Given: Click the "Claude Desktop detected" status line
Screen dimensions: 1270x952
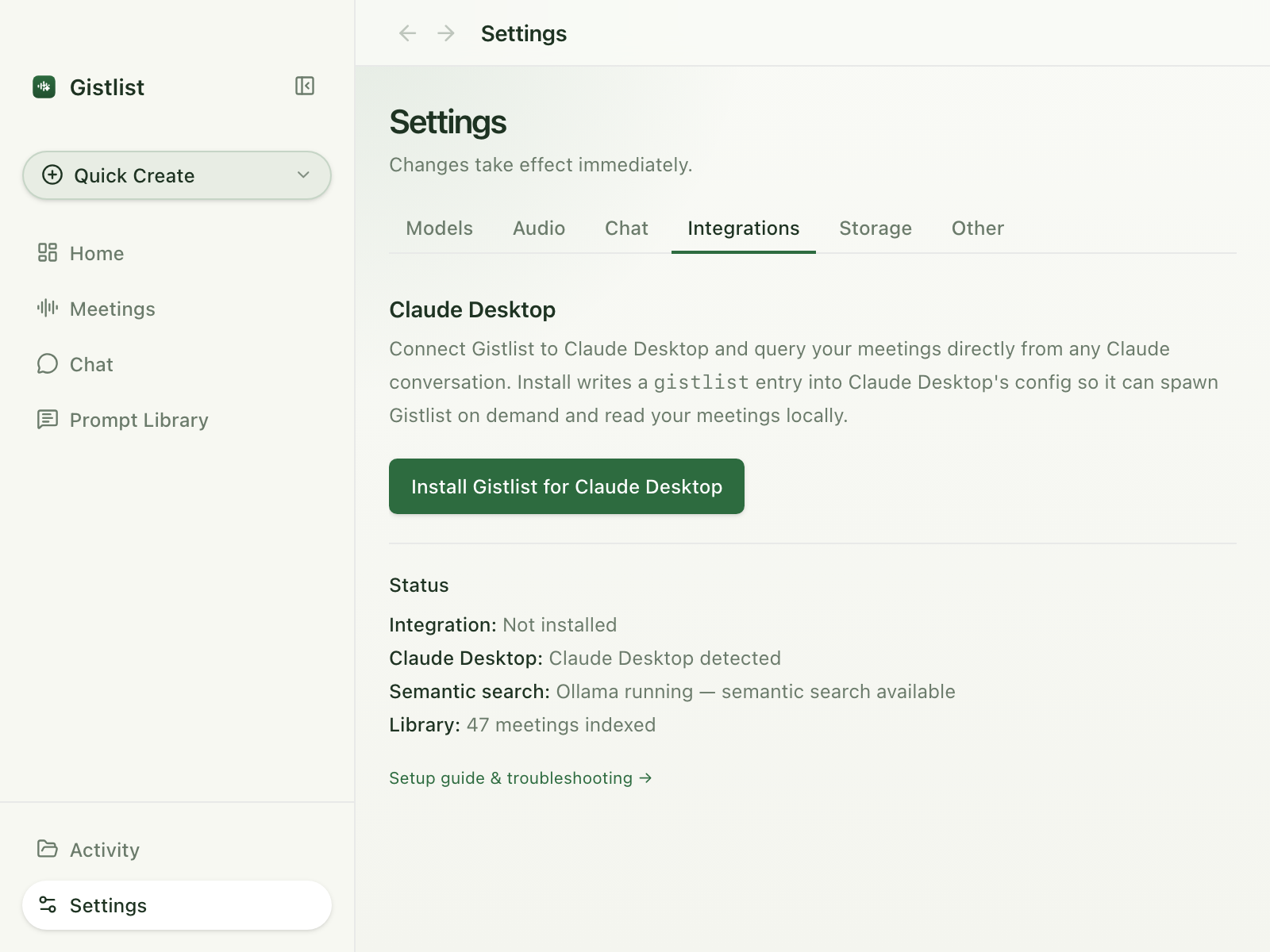Looking at the screenshot, I should pos(585,658).
